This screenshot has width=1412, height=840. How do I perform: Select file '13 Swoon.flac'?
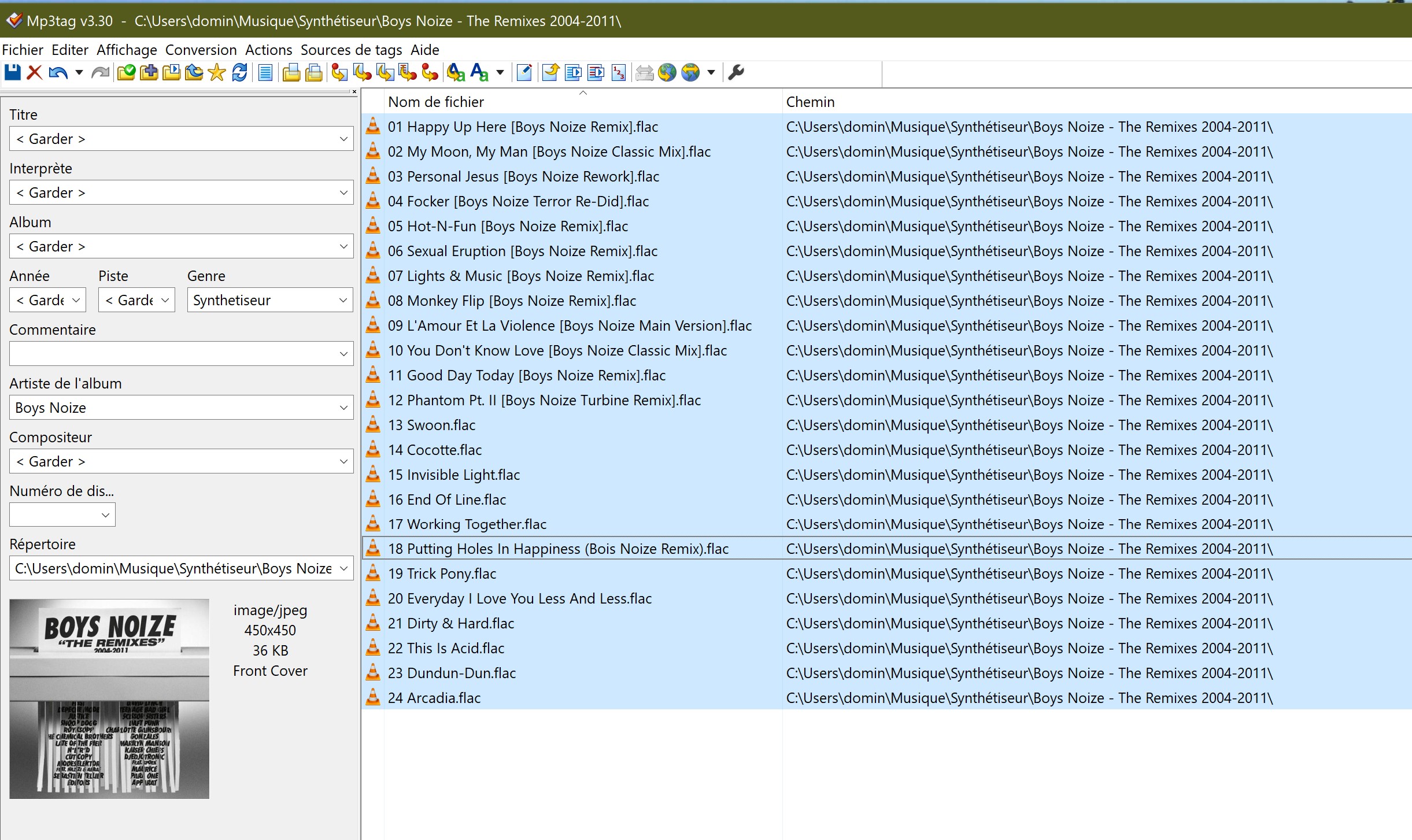tap(431, 425)
